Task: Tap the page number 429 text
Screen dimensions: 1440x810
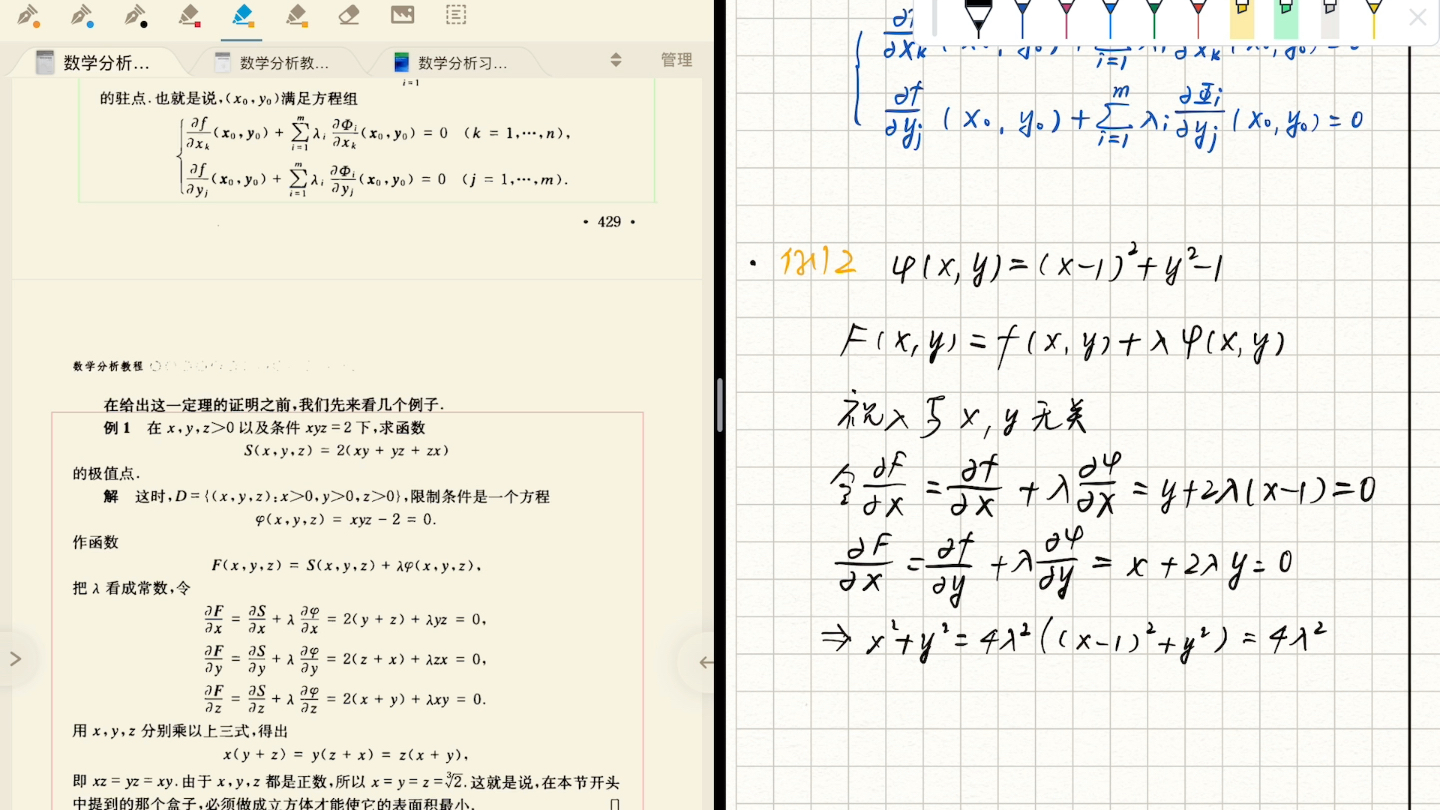Action: click(x=609, y=222)
